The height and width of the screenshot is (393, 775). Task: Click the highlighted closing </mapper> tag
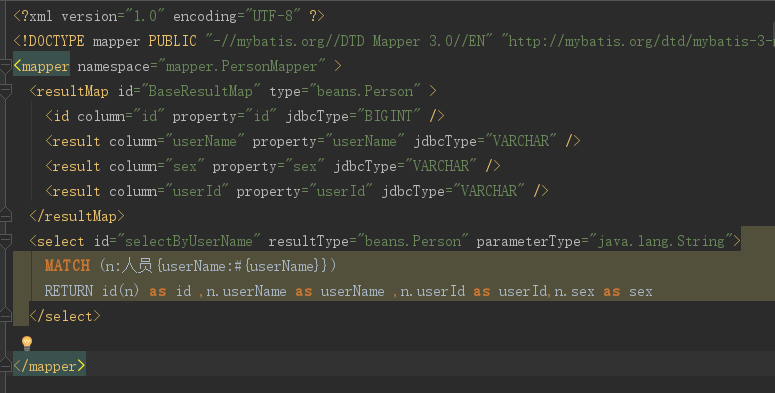pos(49,366)
